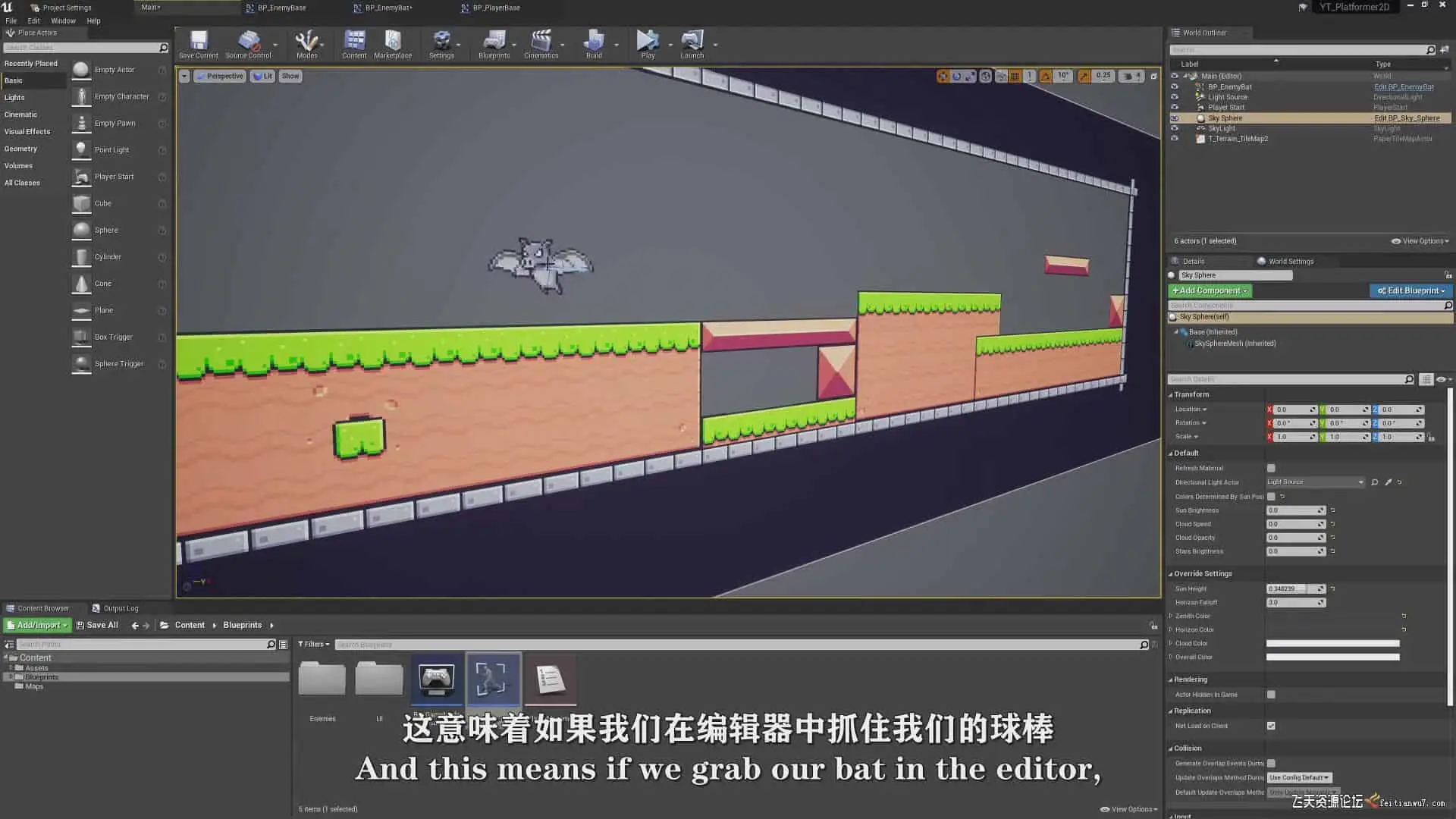The width and height of the screenshot is (1456, 819).
Task: Click the Save All button
Action: coord(97,625)
